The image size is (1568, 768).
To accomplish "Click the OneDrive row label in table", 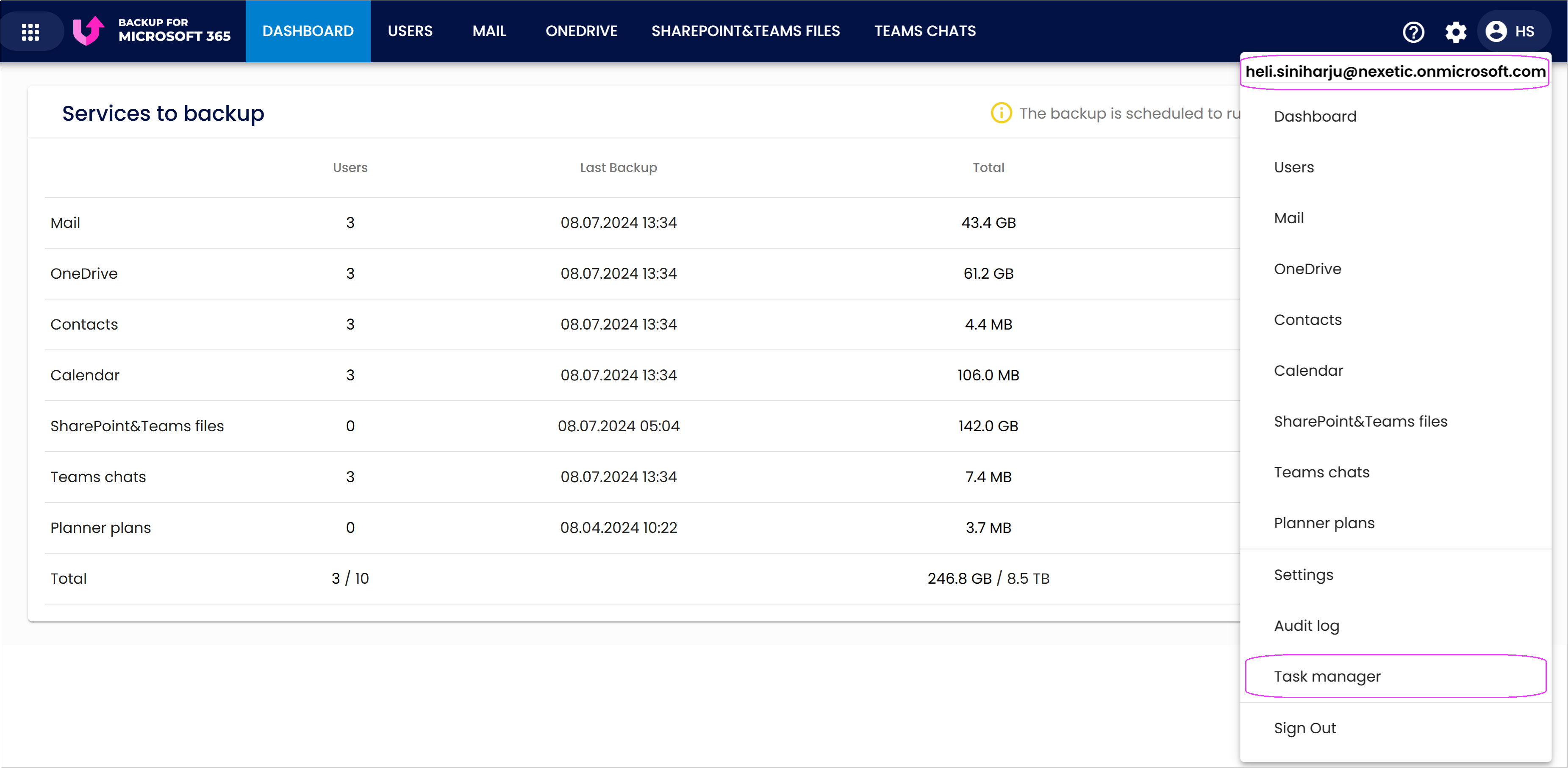I will pos(84,274).
